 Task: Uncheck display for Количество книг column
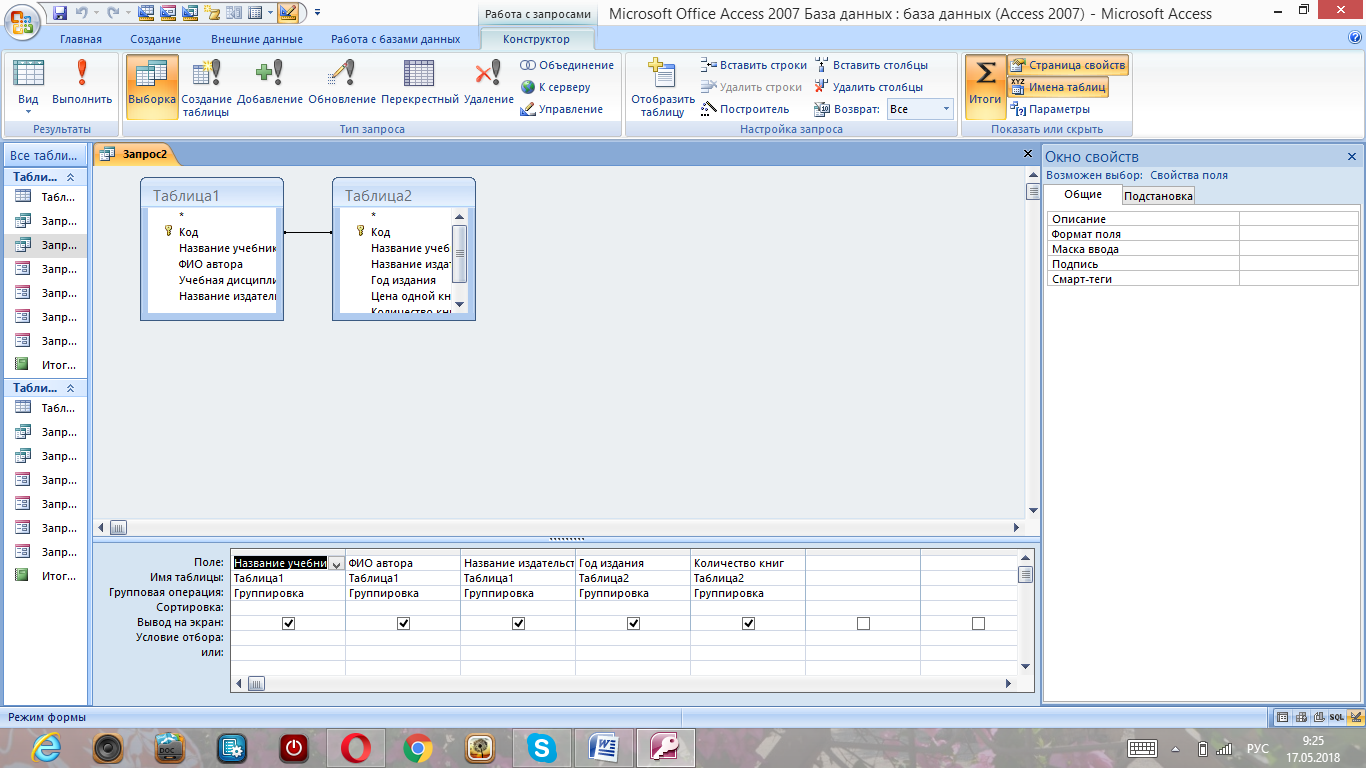tap(749, 623)
